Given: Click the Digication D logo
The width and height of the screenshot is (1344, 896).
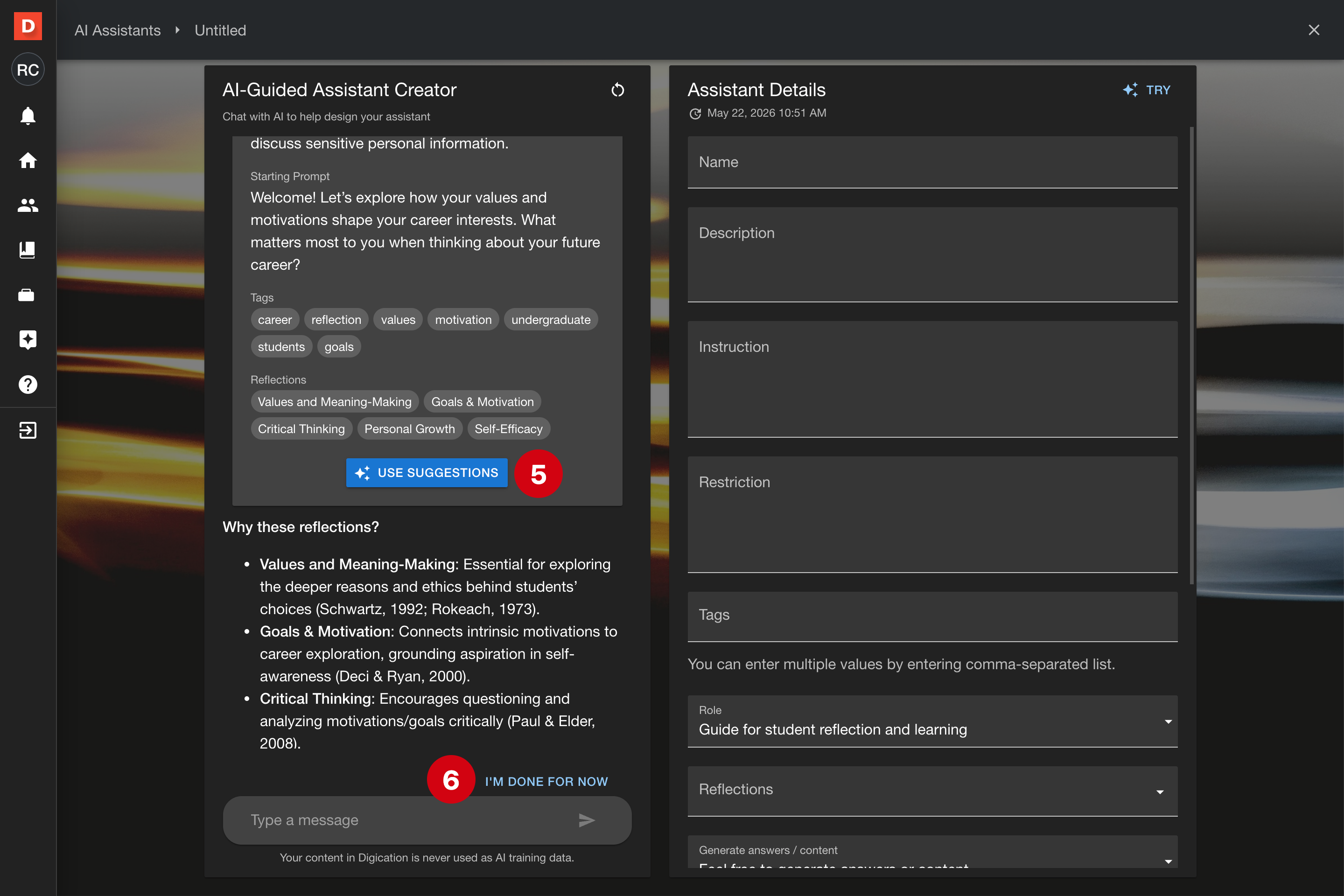Looking at the screenshot, I should 28,26.
